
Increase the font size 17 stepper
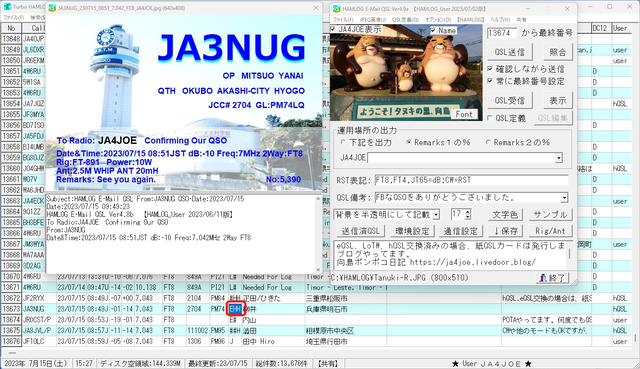pos(467,212)
